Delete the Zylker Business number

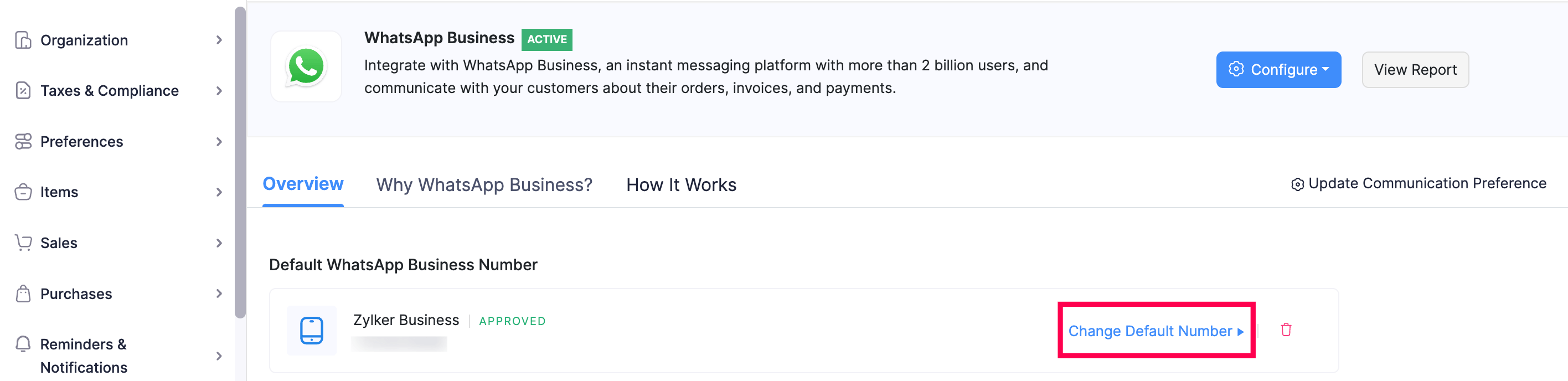coord(1286,330)
